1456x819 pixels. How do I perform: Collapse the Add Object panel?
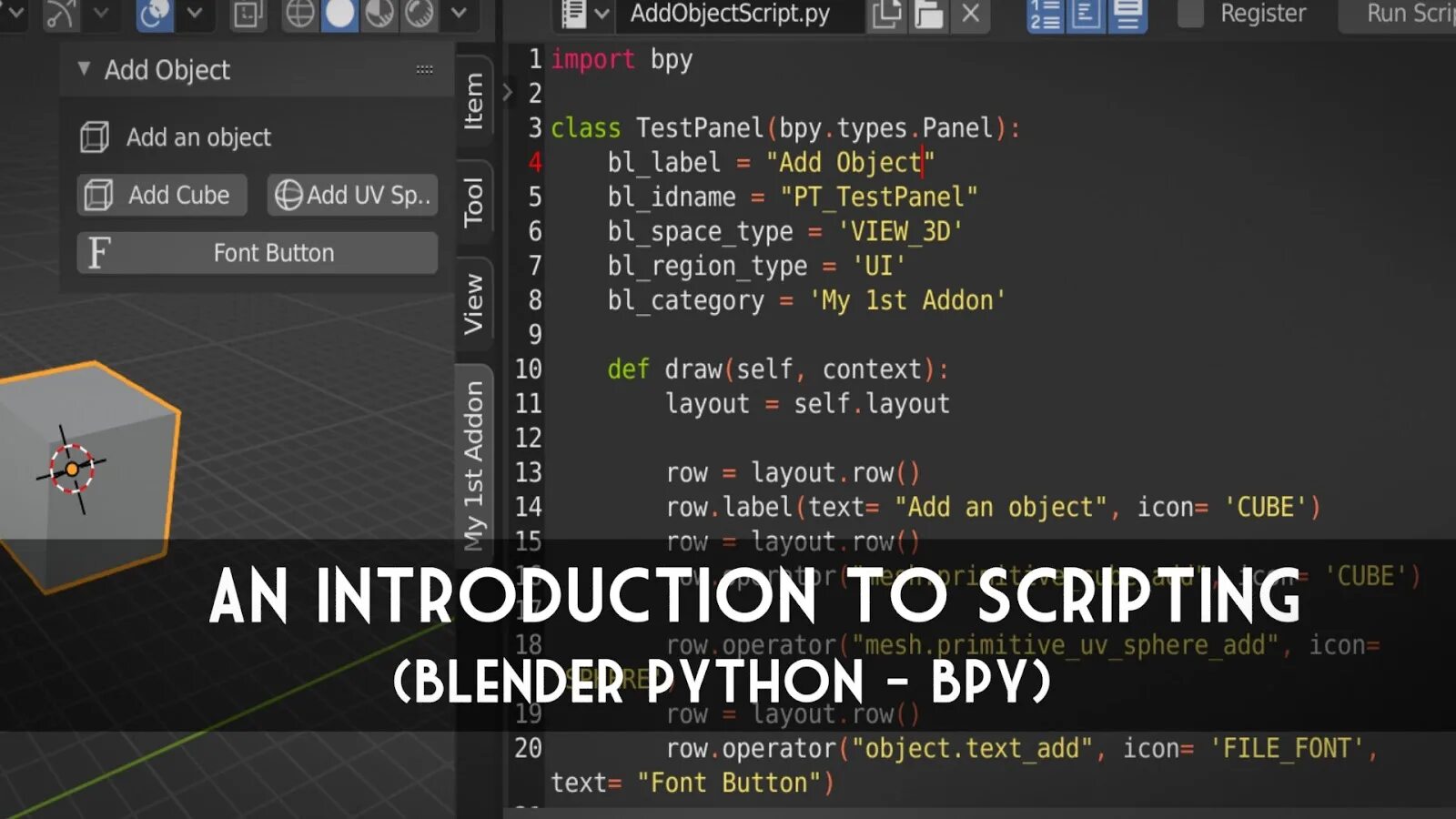84,69
